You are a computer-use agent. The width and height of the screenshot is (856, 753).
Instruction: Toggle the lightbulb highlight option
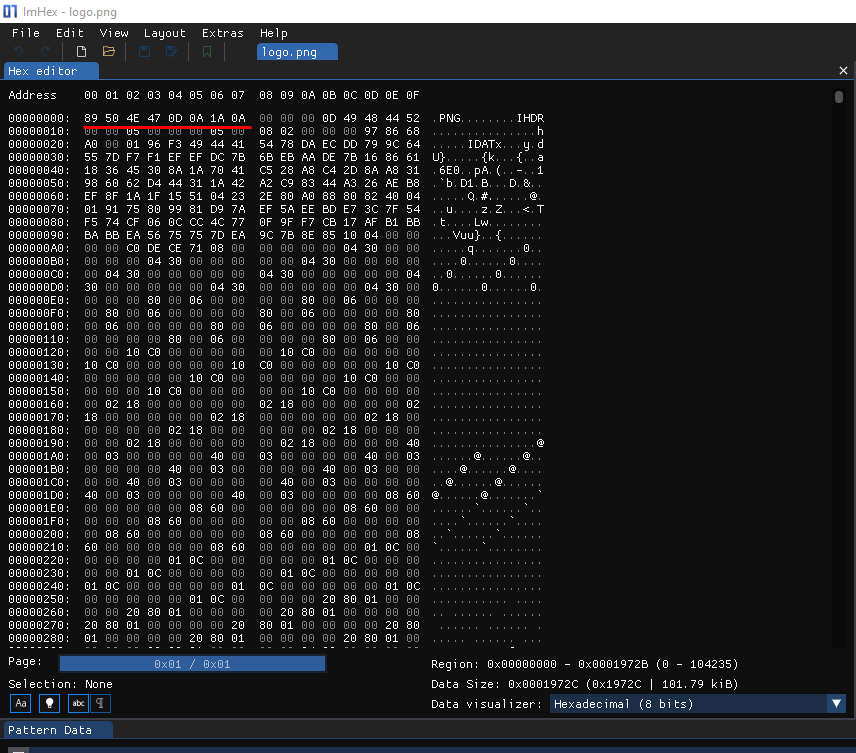[x=48, y=703]
